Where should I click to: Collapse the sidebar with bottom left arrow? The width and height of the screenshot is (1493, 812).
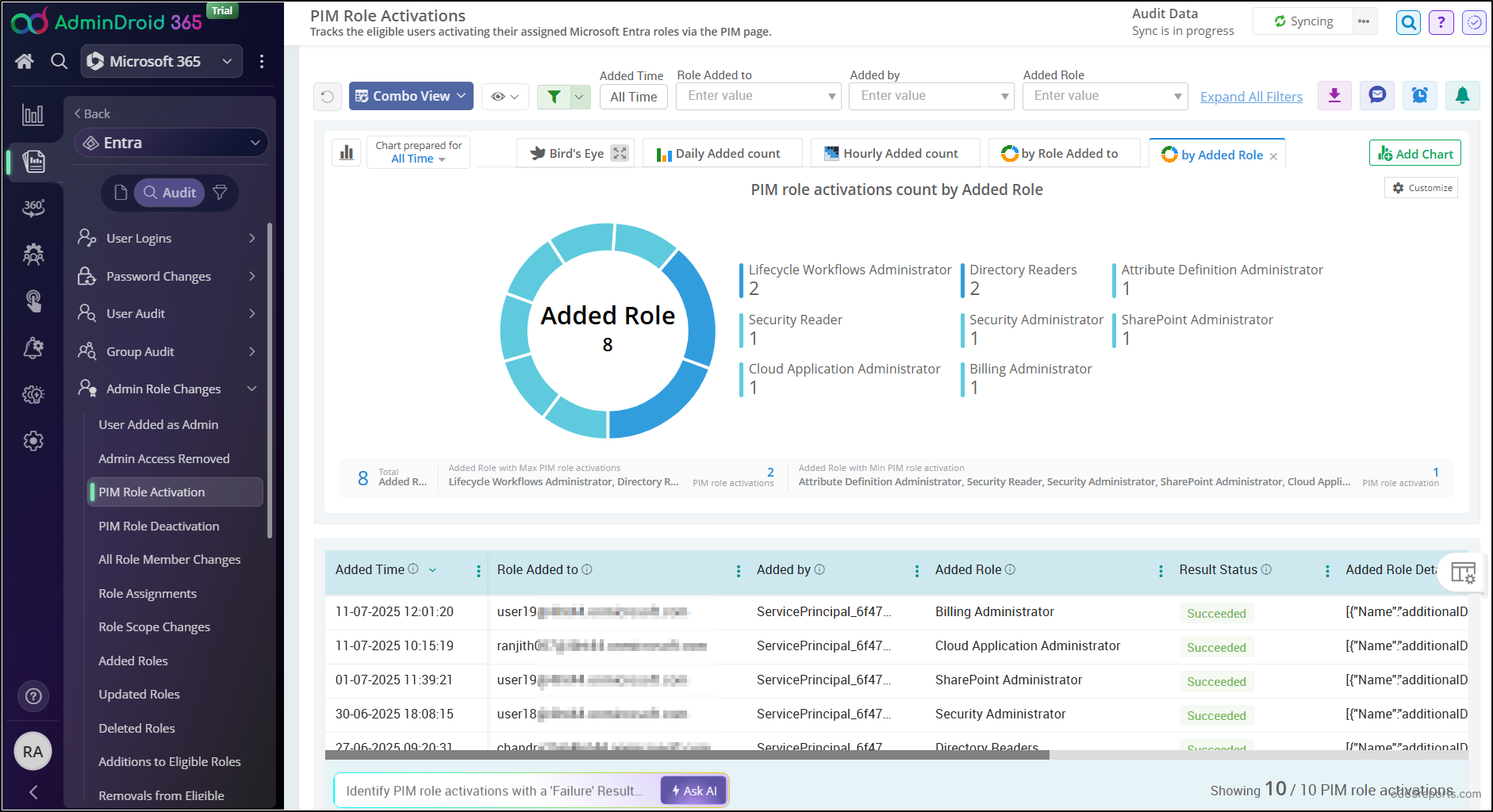coord(33,791)
